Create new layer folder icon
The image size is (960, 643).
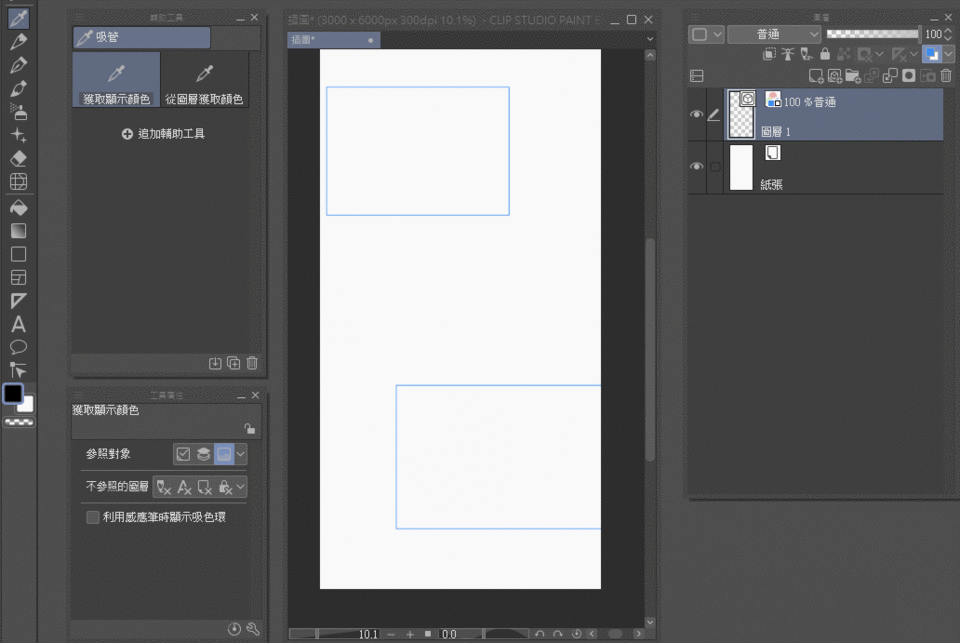coord(853,76)
